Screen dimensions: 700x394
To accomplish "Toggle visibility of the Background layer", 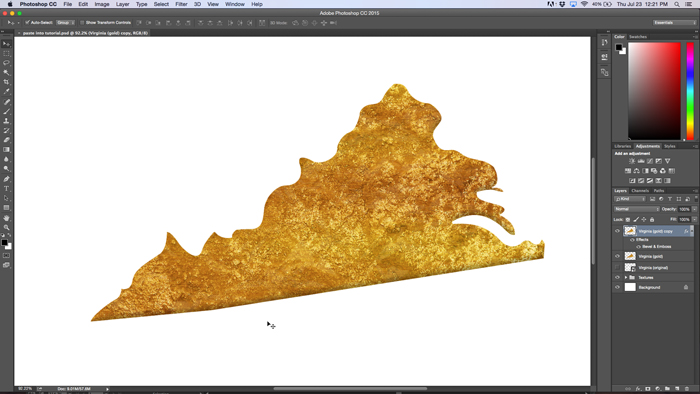I will point(617,287).
